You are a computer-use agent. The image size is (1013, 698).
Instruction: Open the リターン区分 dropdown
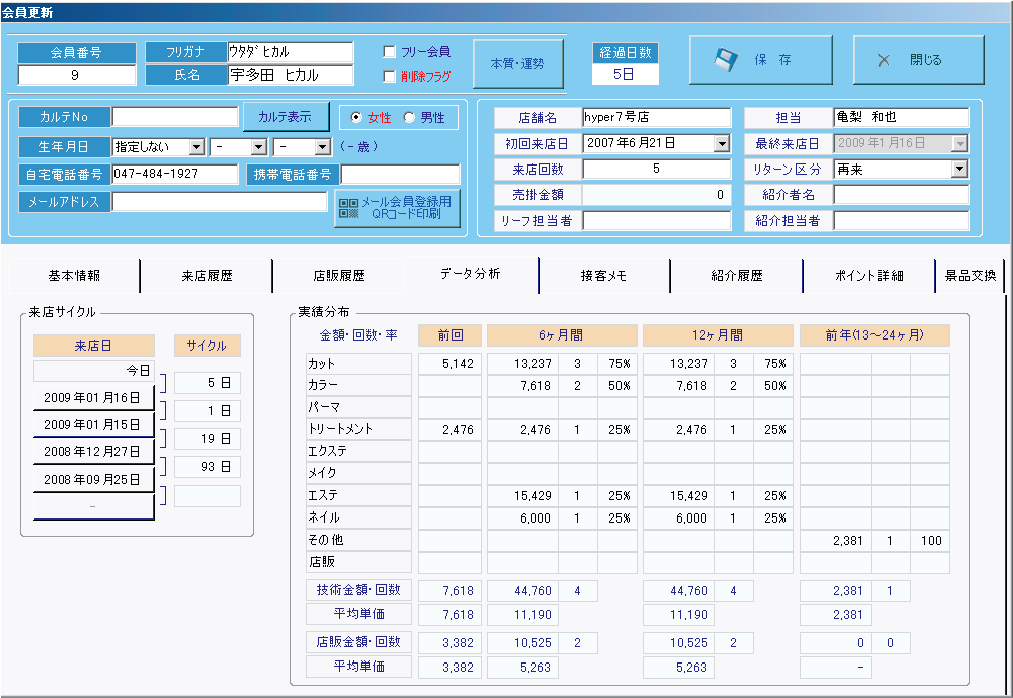[x=959, y=170]
